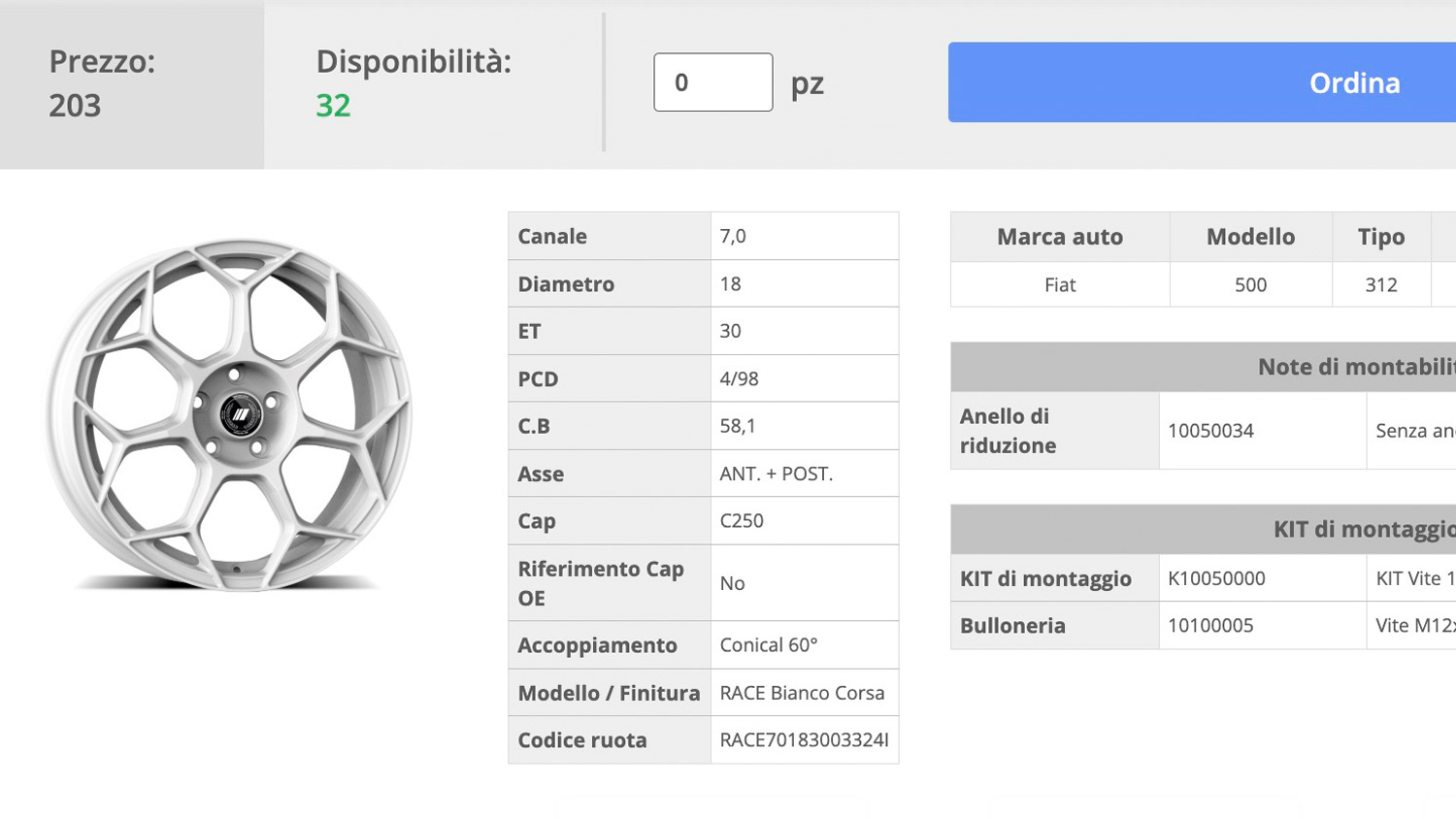The width and height of the screenshot is (1456, 819).
Task: Select the RACE Bianco Corsa finish value
Action: [x=802, y=693]
